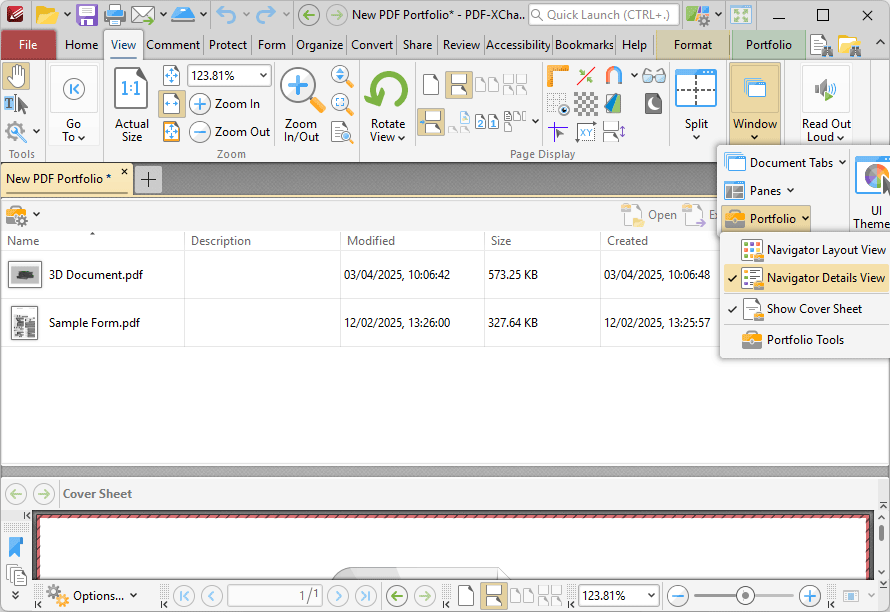The height and width of the screenshot is (612, 890).
Task: Click the Actual Size 1:1 icon
Action: click(x=131, y=88)
